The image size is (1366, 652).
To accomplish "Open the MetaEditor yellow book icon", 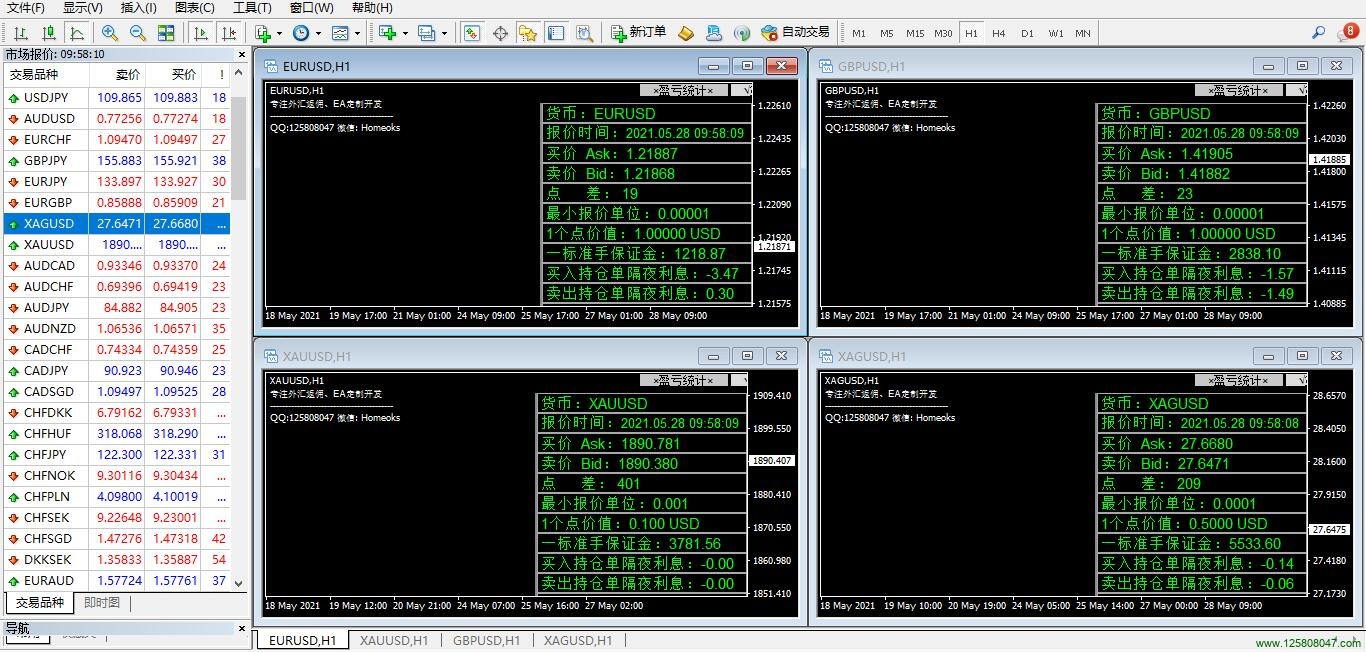I will [685, 33].
